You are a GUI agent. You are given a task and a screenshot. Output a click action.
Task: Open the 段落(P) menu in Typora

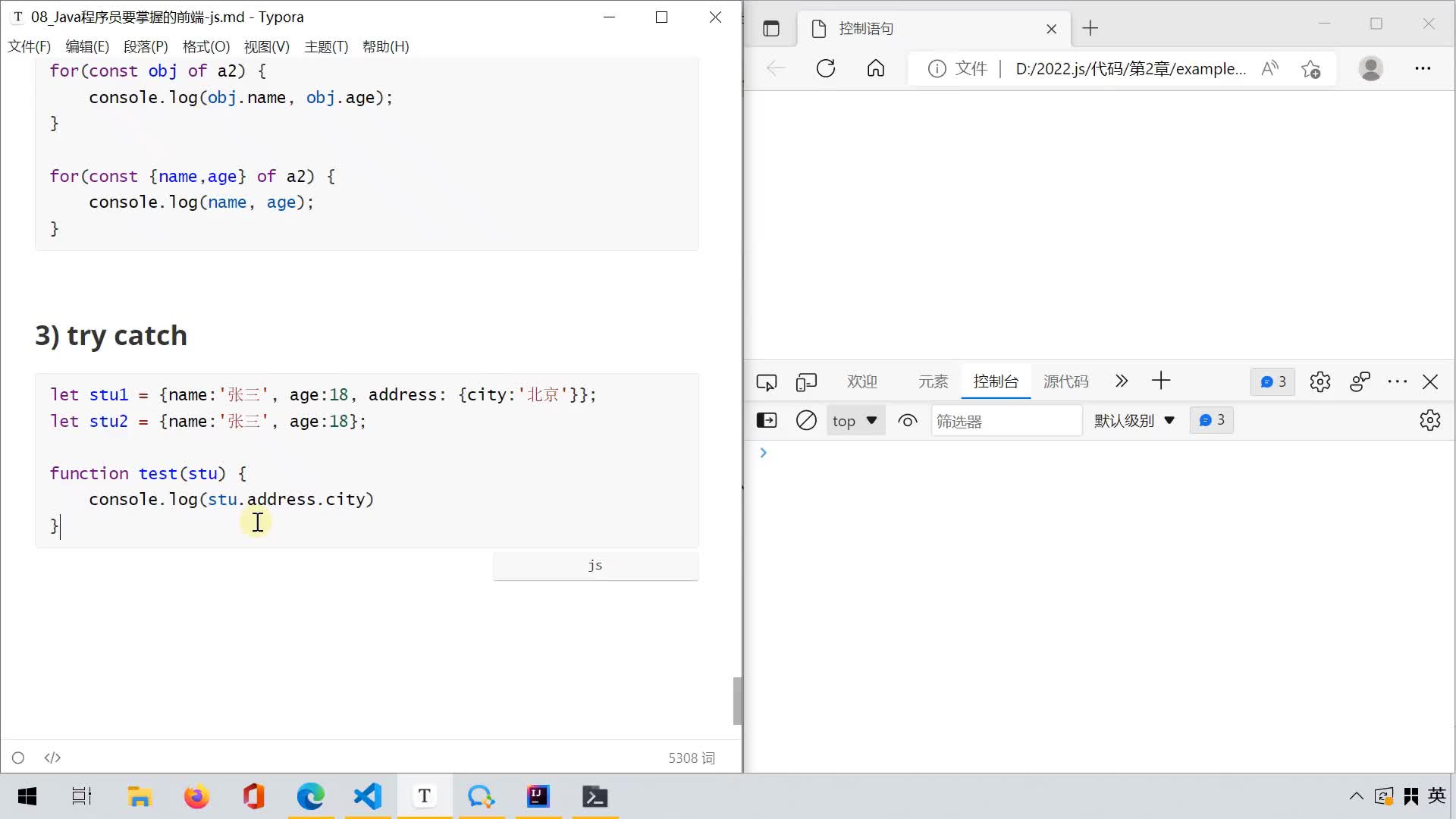click(x=146, y=47)
